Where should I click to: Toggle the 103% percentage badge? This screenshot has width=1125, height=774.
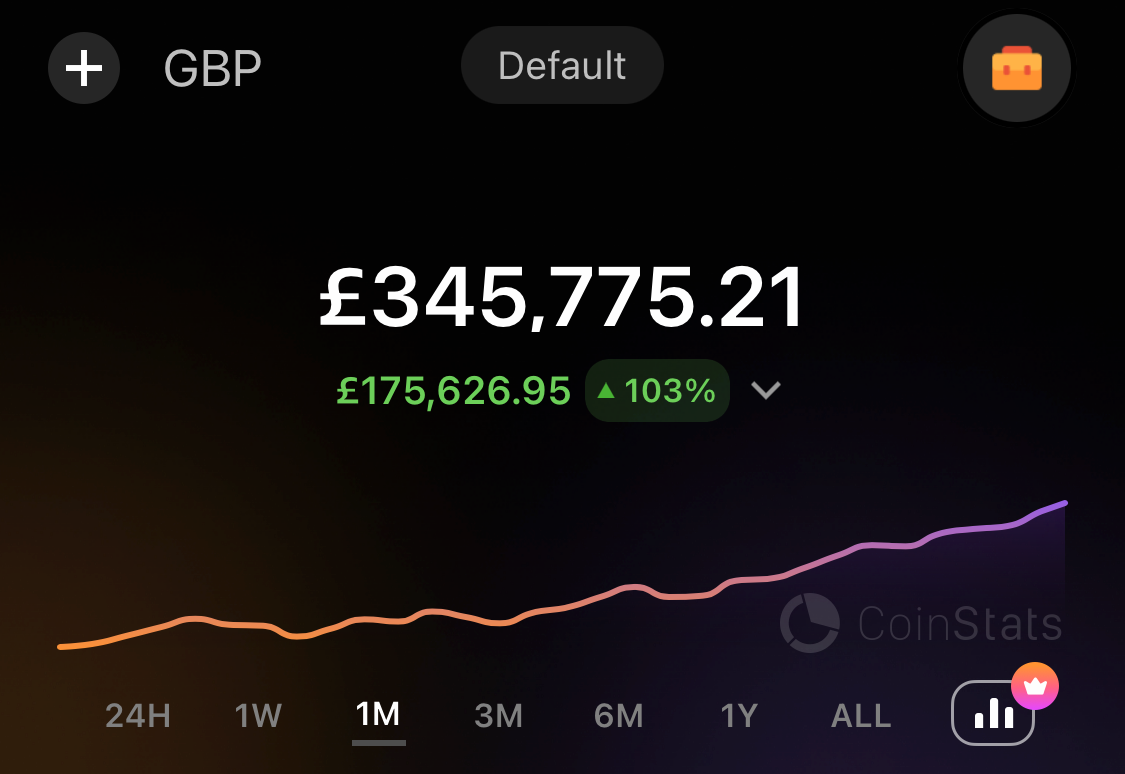(x=657, y=390)
